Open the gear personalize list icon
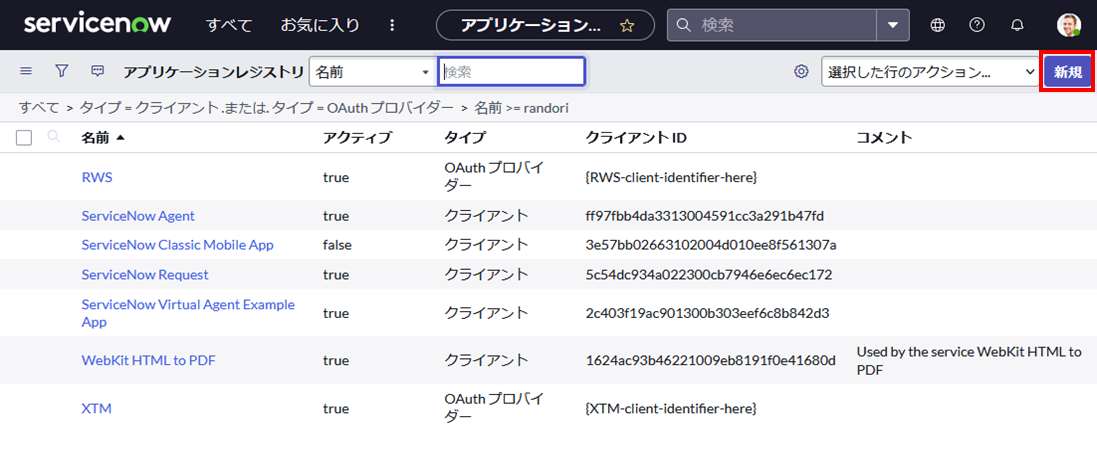Screen dimensions: 1097x473 click(x=802, y=71)
